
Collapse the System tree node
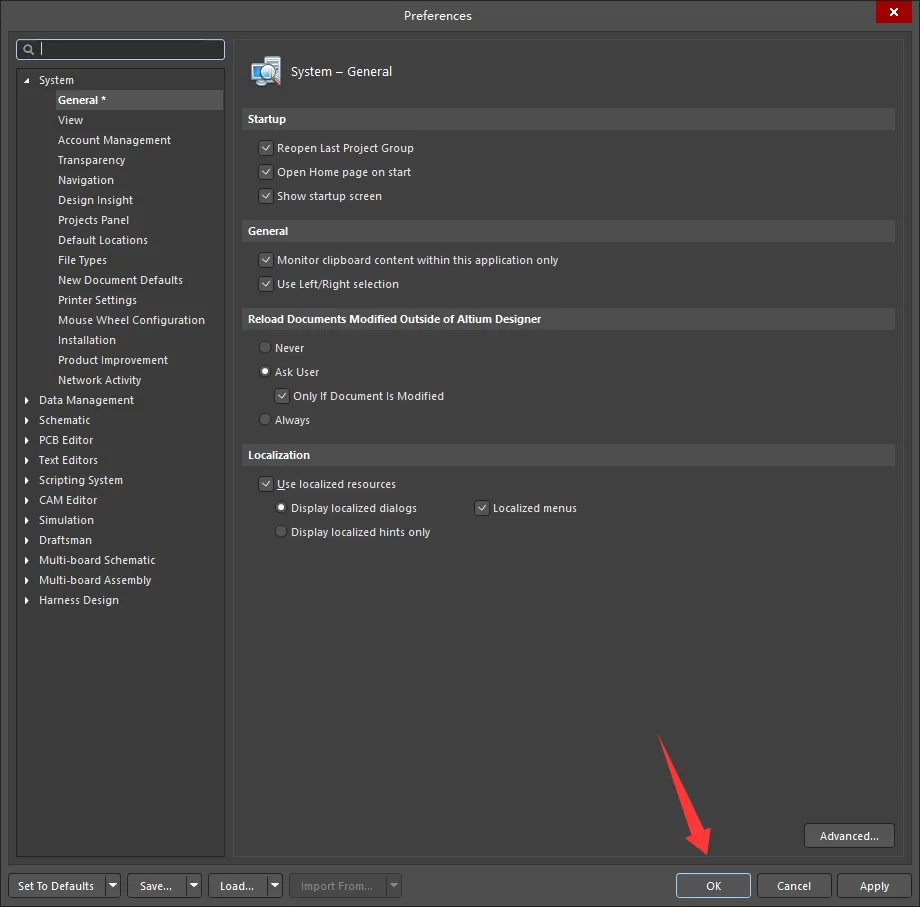tap(26, 80)
